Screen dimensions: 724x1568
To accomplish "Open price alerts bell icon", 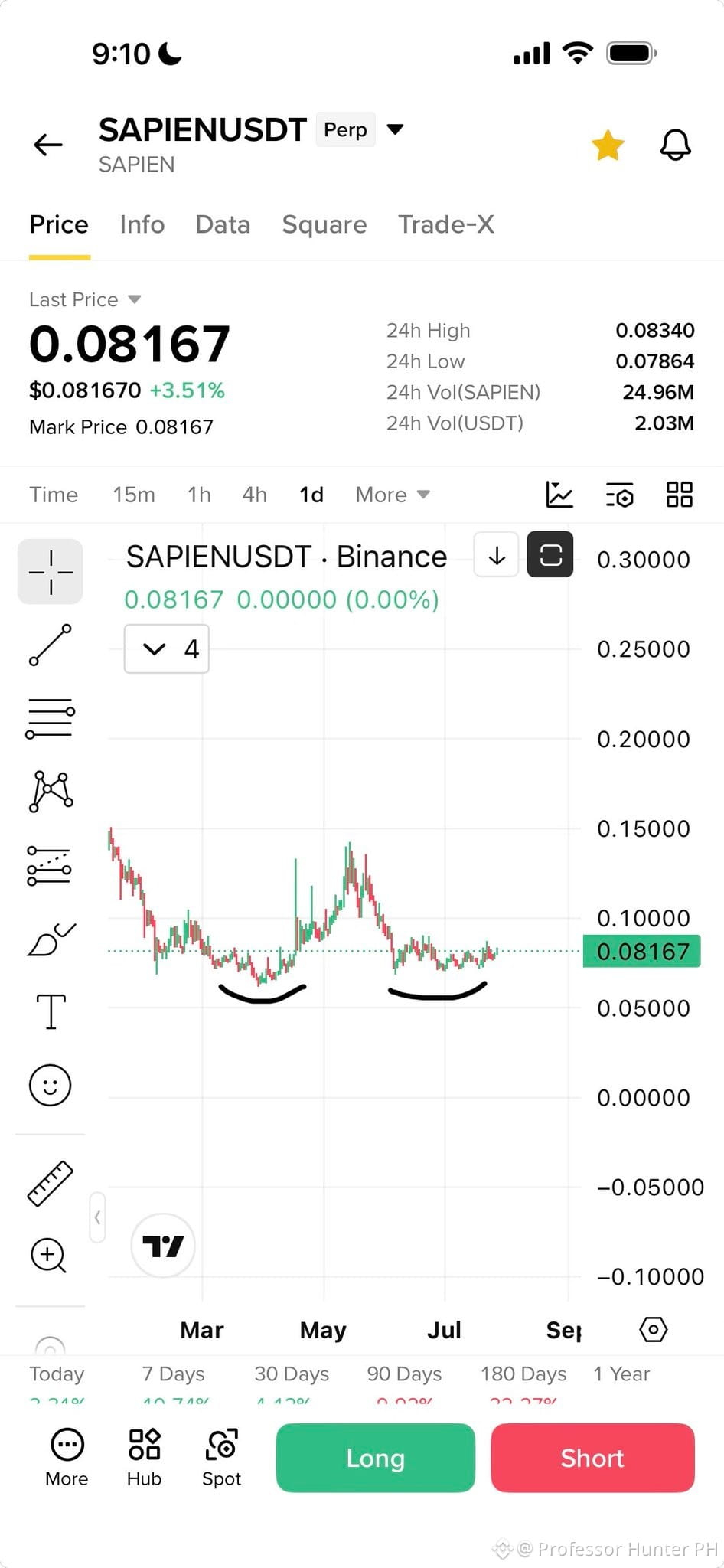I will point(676,145).
